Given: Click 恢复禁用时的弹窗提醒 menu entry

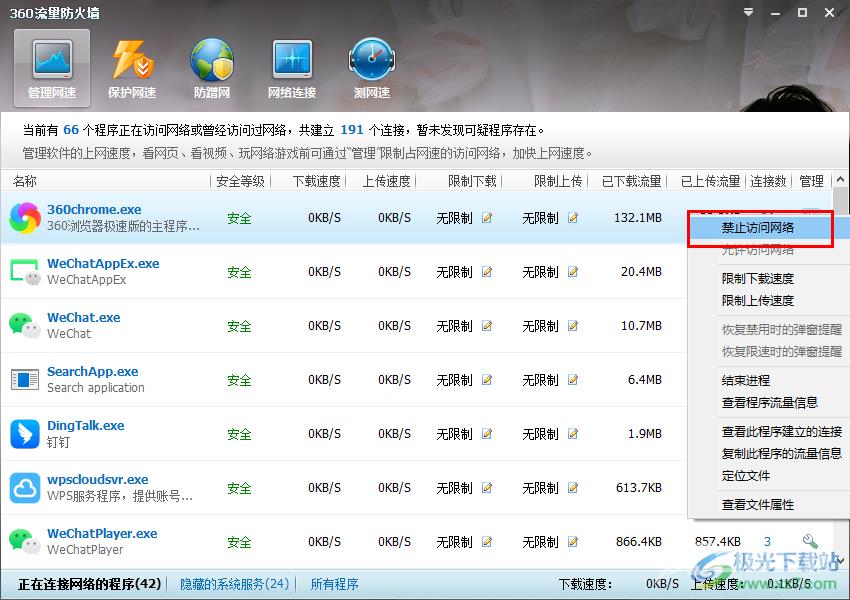Looking at the screenshot, I should (x=782, y=330).
